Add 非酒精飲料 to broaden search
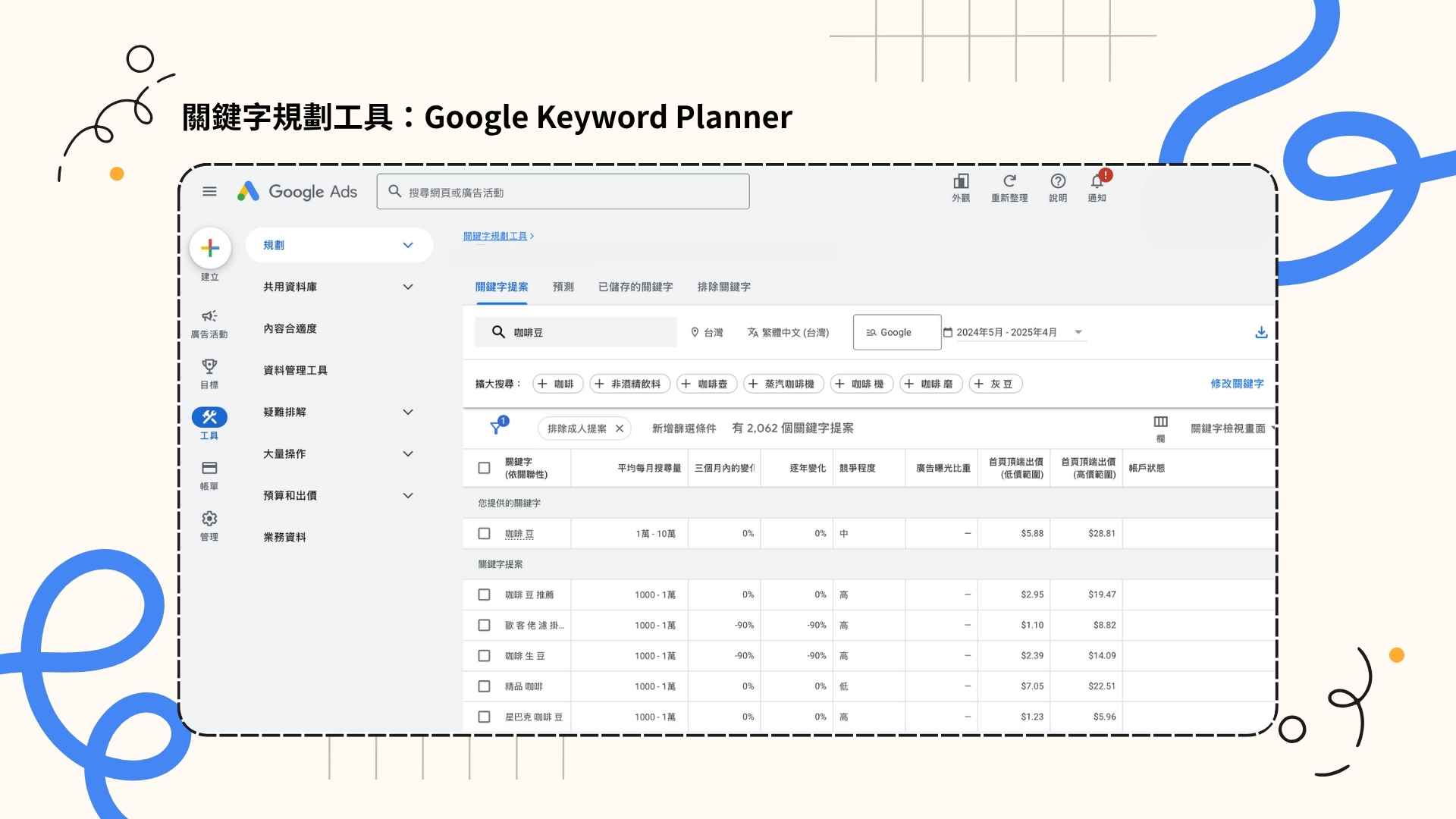Screen dimensions: 1456x819 (630, 384)
